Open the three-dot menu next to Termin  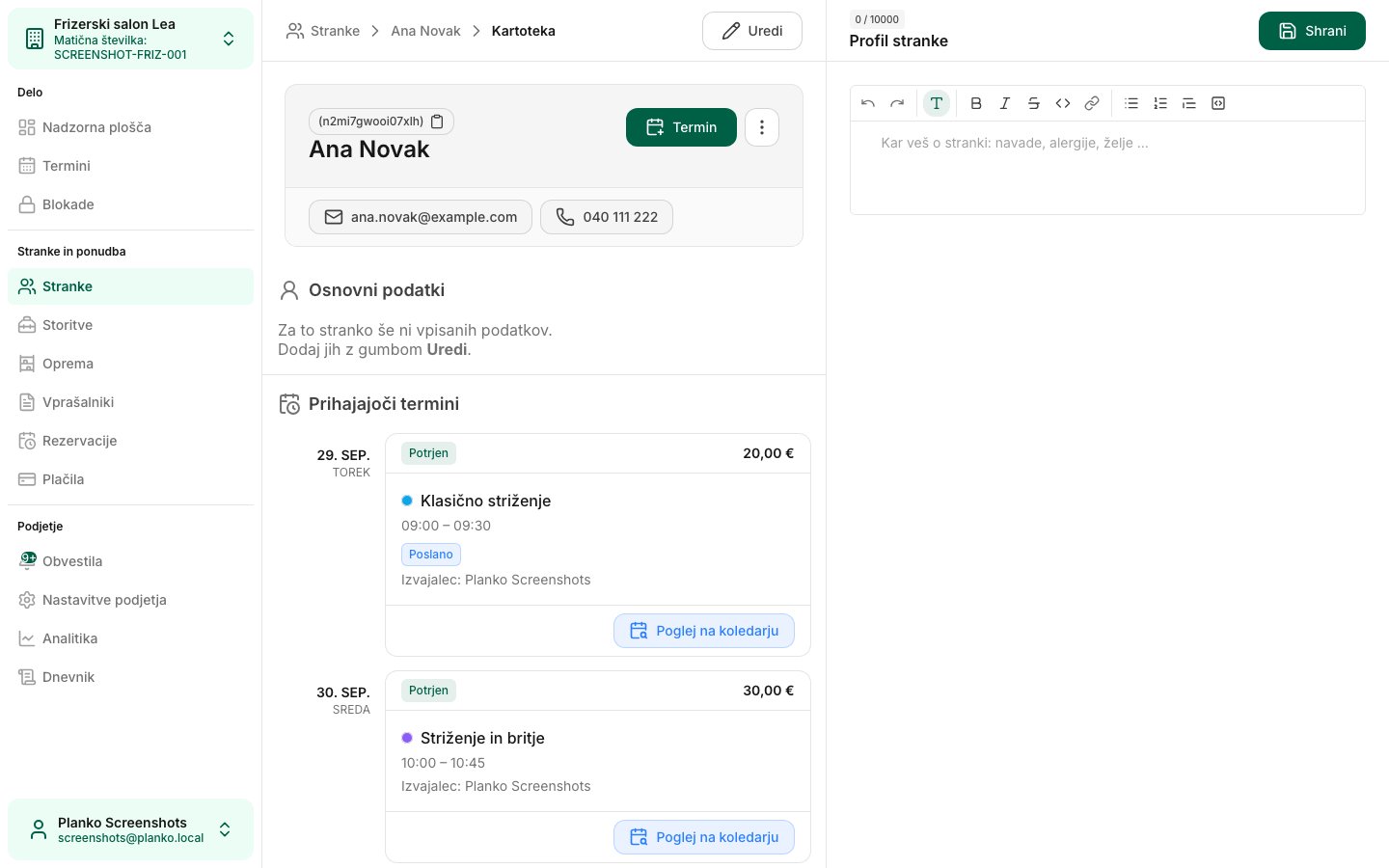[x=762, y=127]
